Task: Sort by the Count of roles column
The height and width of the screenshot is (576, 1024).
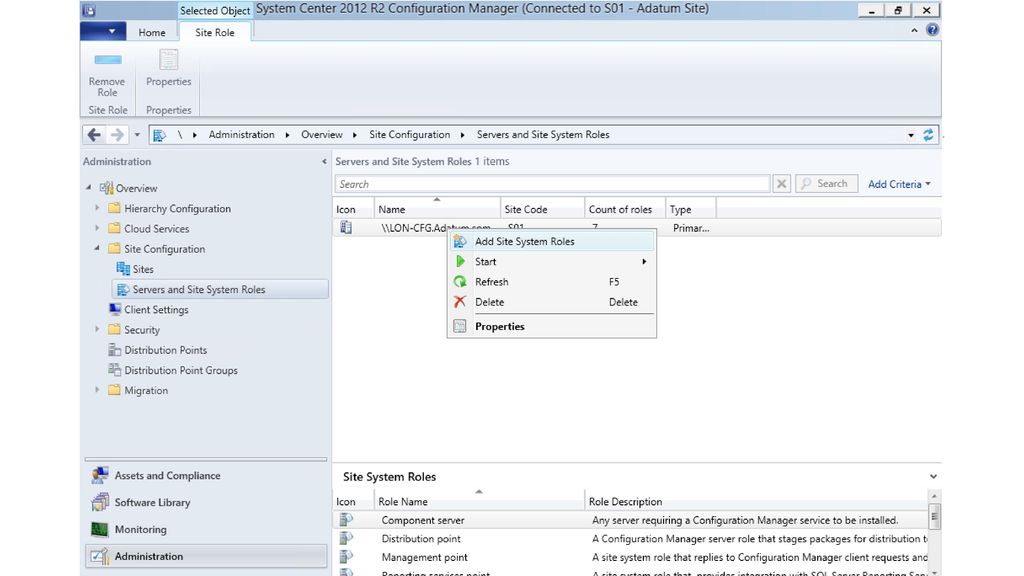Action: coord(625,209)
